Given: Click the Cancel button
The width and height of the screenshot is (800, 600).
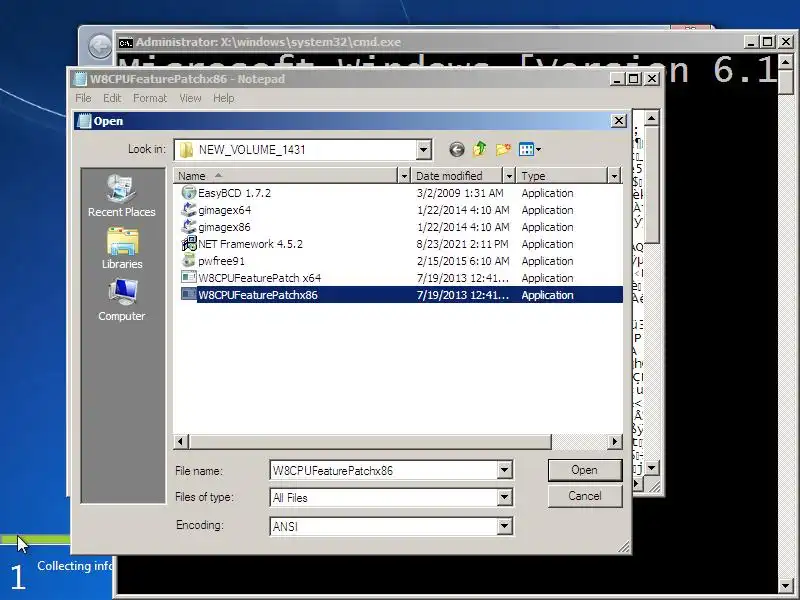Looking at the screenshot, I should (585, 496).
